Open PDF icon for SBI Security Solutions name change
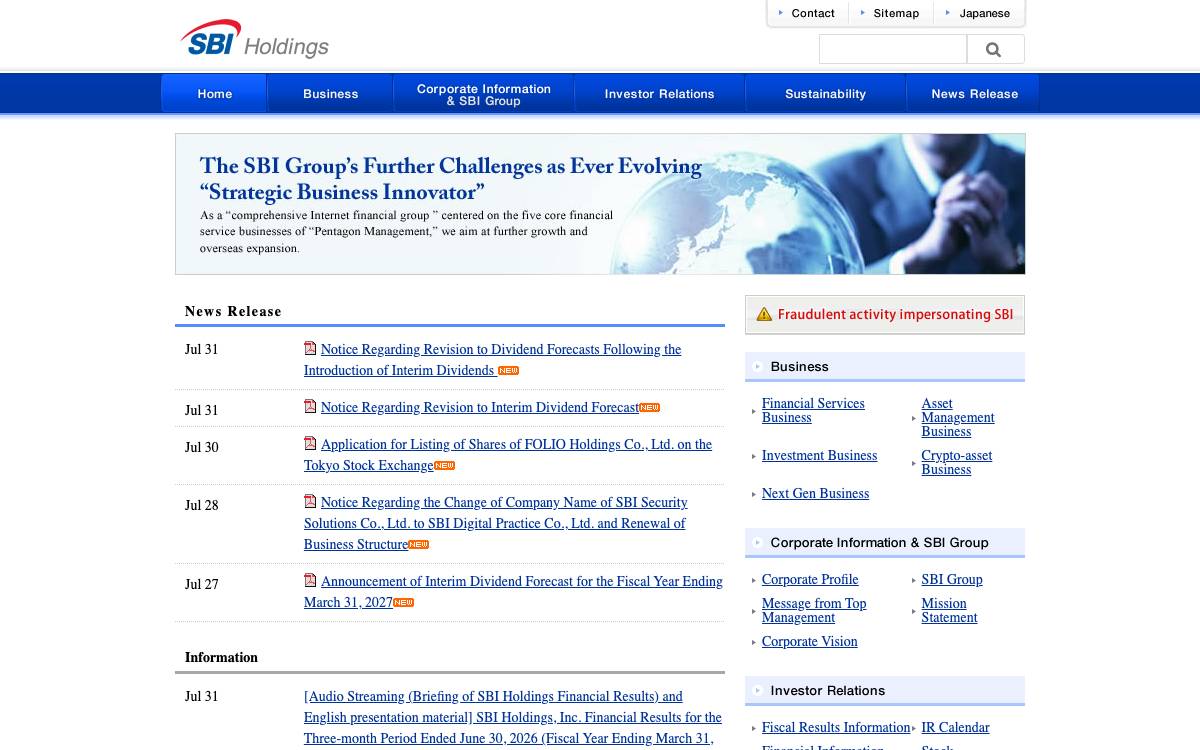Viewport: 1200px width, 750px height. pyautogui.click(x=310, y=502)
